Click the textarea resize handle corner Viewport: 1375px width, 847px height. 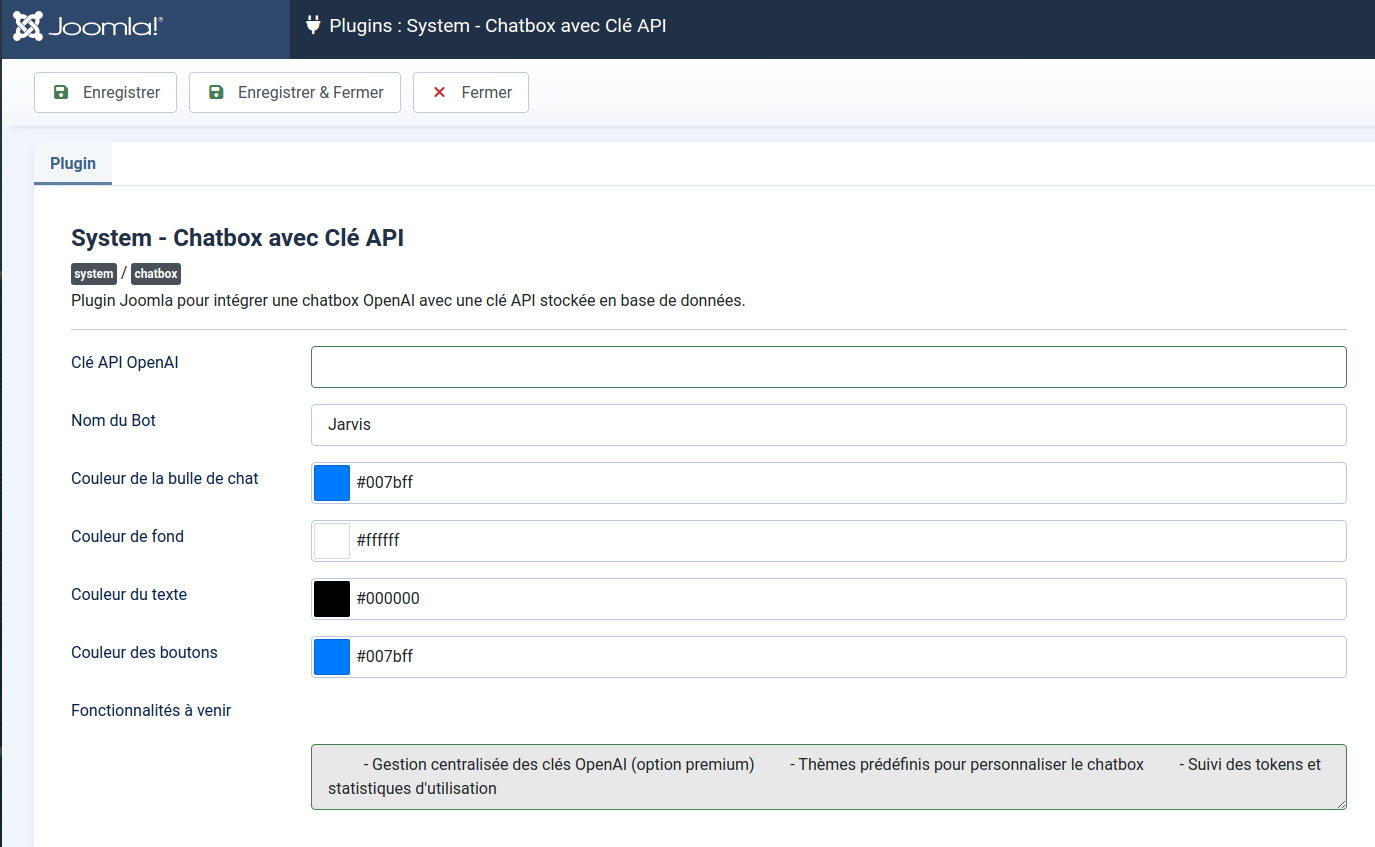click(x=1341, y=804)
